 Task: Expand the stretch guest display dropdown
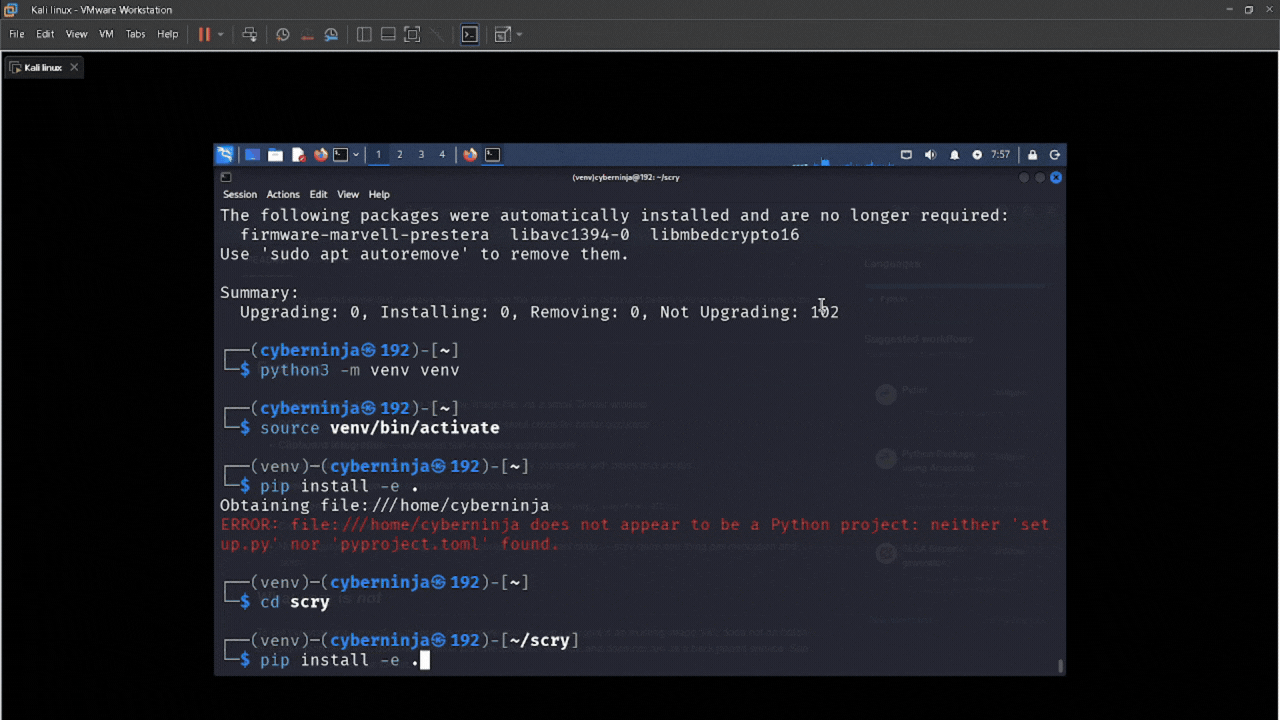coord(519,34)
